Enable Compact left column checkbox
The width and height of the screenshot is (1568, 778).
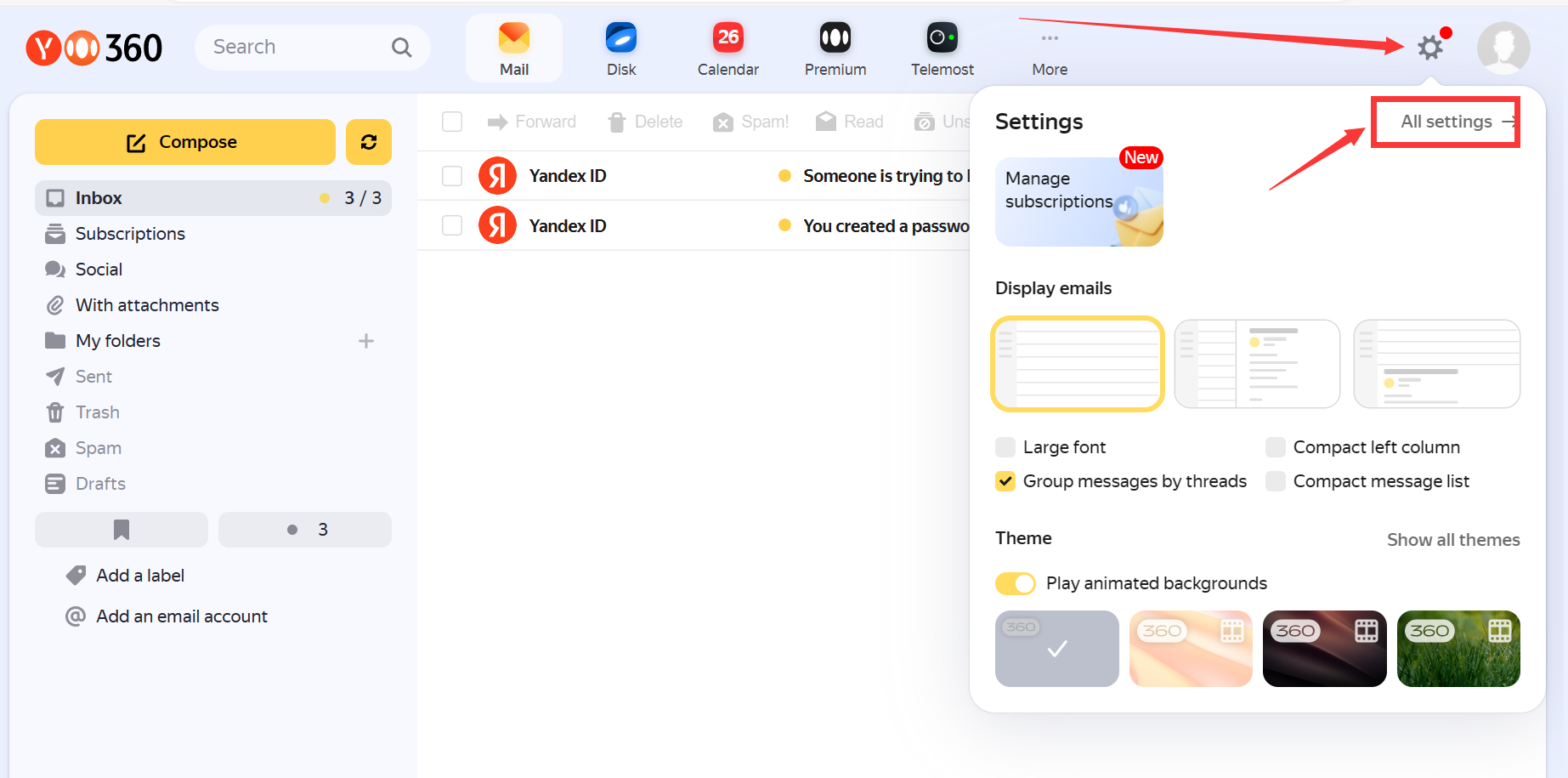[1276, 447]
